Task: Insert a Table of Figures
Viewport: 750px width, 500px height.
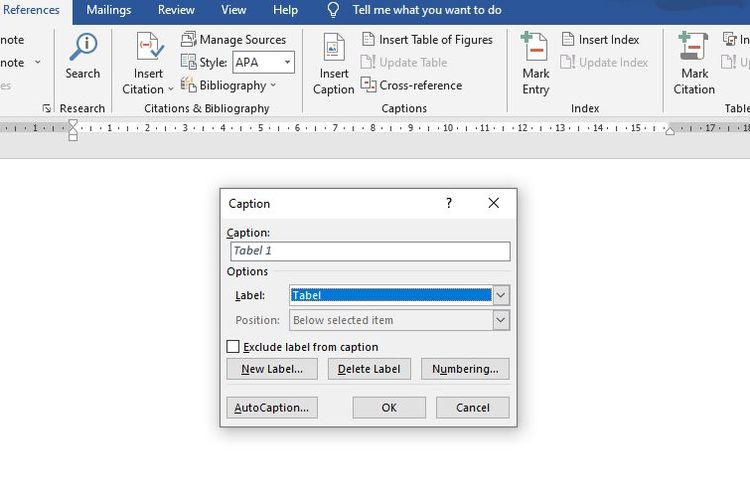Action: click(427, 40)
